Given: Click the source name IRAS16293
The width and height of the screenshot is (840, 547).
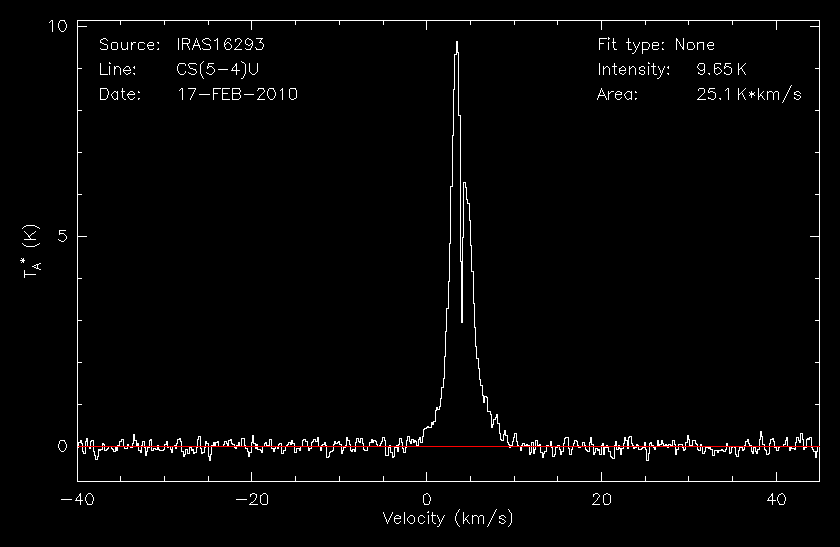Looking at the screenshot, I should pos(220,44).
